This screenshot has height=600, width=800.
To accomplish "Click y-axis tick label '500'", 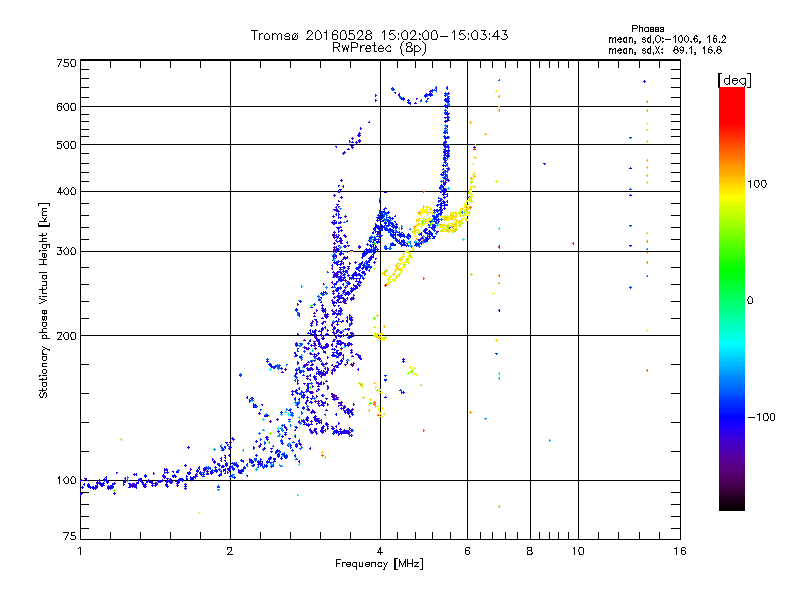I will (66, 145).
